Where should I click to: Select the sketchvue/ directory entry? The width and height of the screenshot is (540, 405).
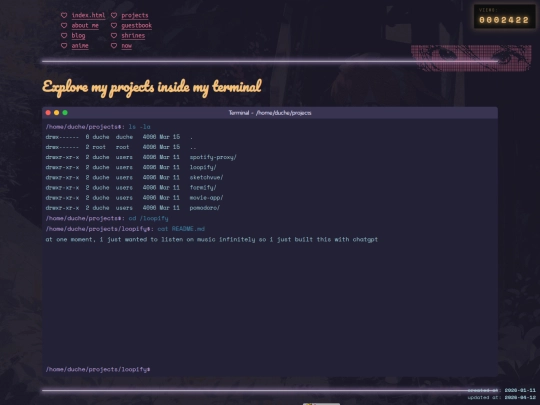tap(206, 177)
